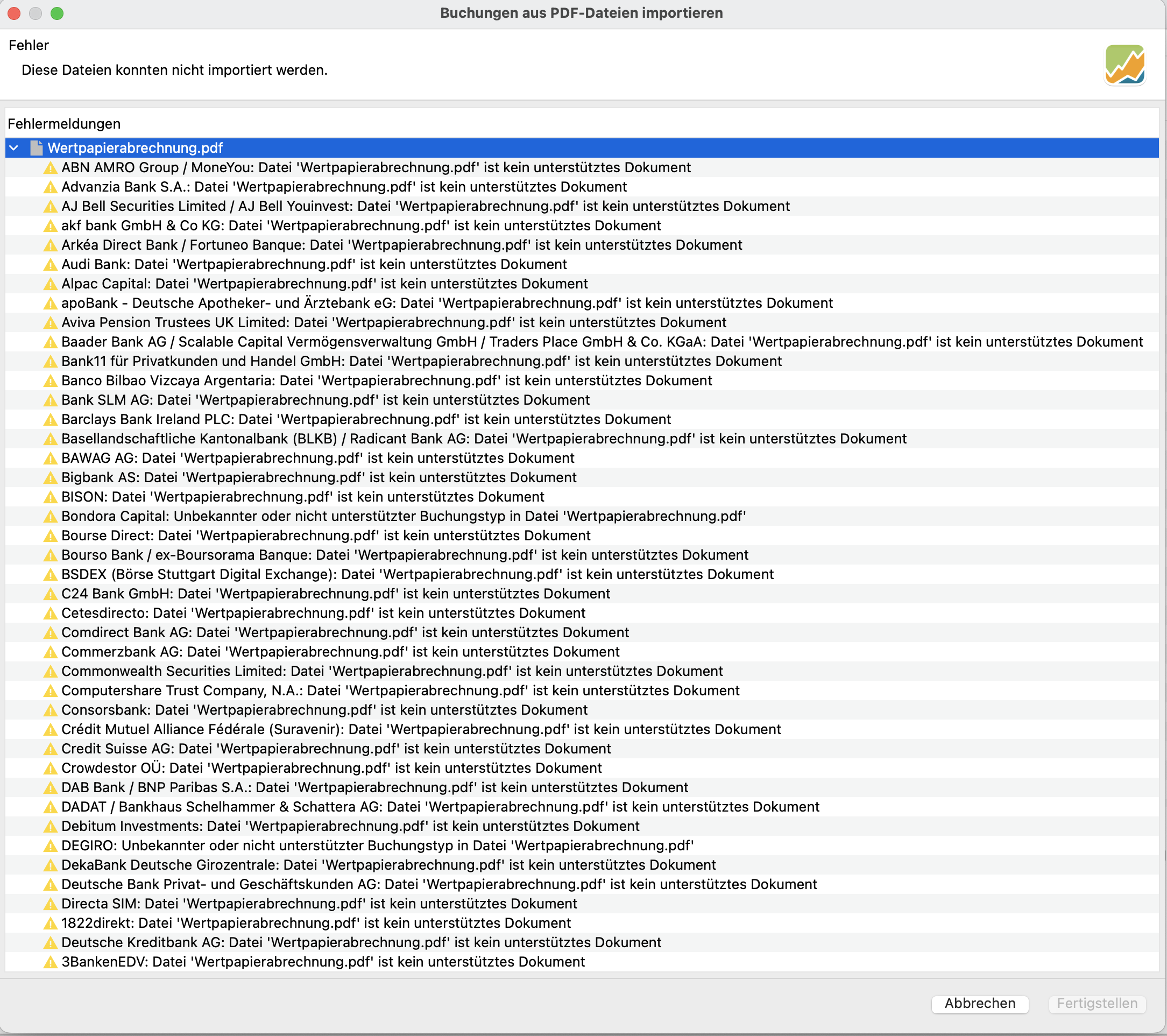
Task: Select the Commerzbank AG error row
Action: click(x=340, y=652)
